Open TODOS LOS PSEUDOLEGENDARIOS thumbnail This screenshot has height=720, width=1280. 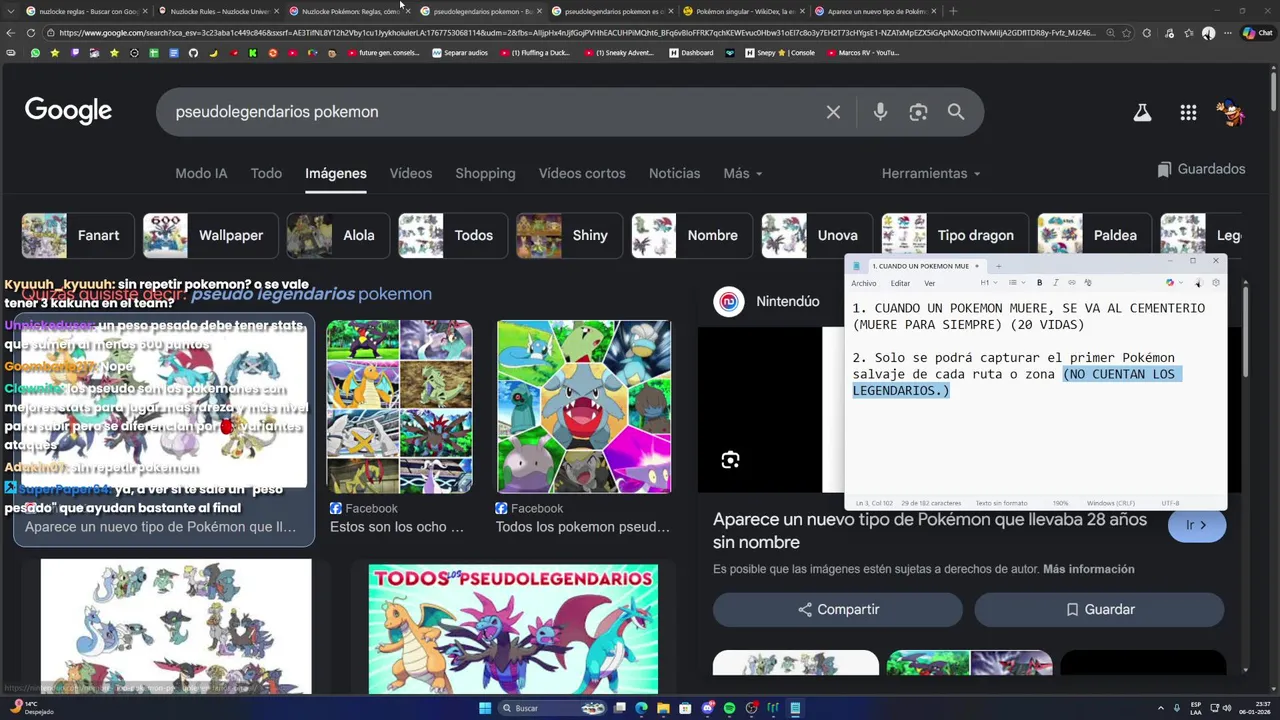point(513,629)
